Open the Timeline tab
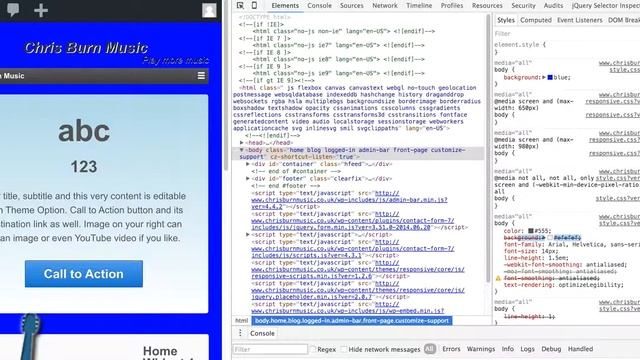Image resolution: width=640 pixels, height=360 pixels. tap(419, 5)
